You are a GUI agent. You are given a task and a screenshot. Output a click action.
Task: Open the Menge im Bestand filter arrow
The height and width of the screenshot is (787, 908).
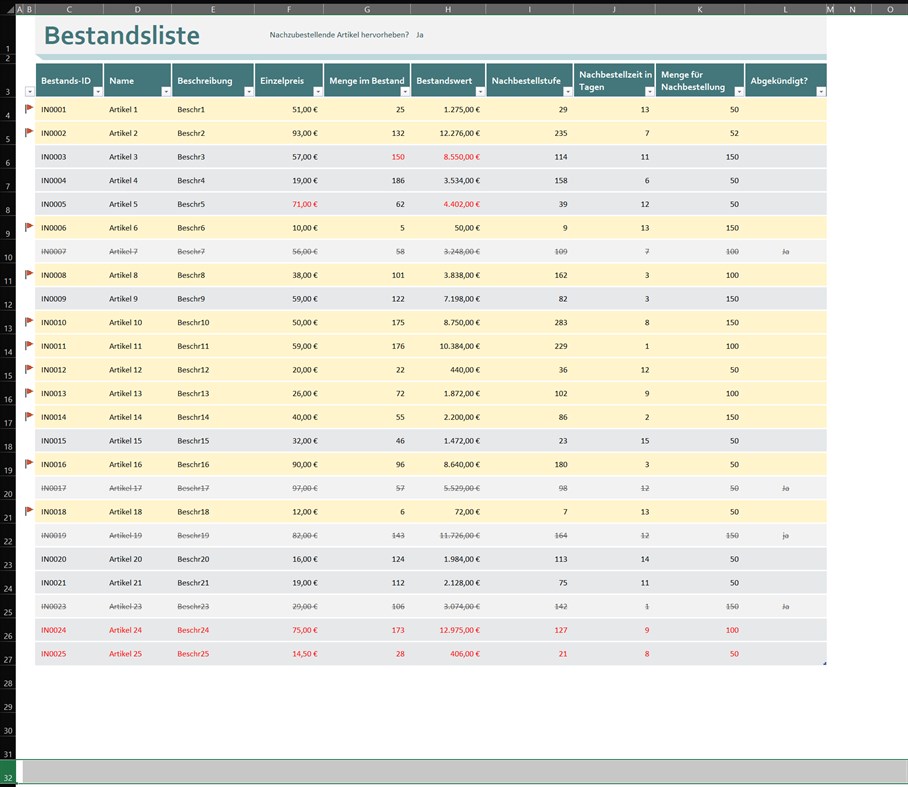point(405,91)
